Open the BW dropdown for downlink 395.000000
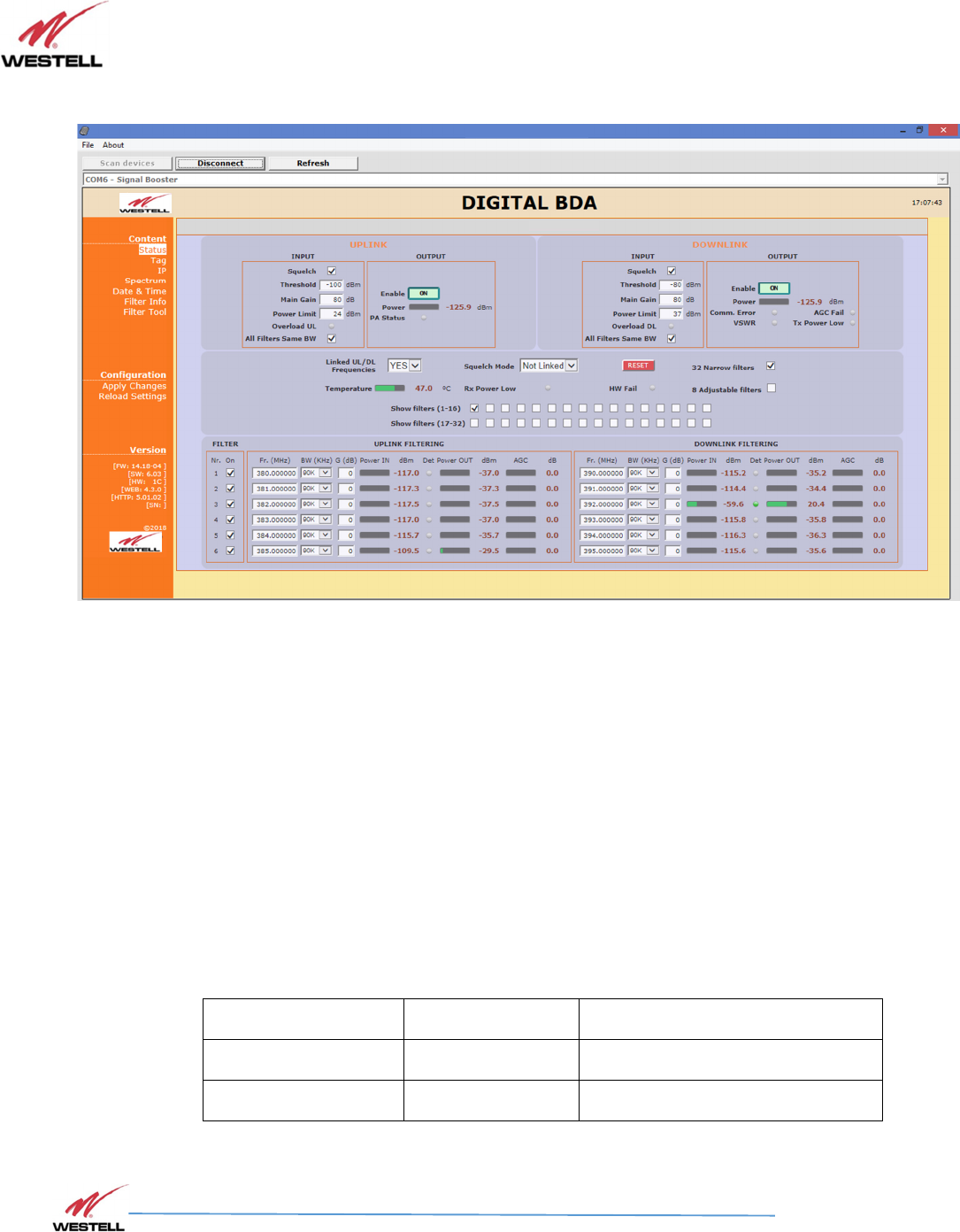The width and height of the screenshot is (960, 1232). (x=643, y=551)
